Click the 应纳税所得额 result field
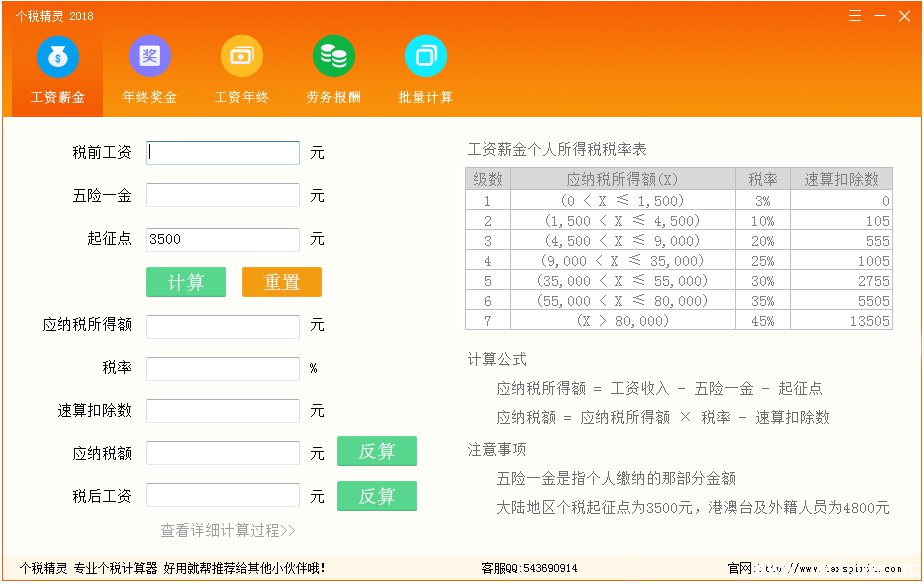 point(223,326)
